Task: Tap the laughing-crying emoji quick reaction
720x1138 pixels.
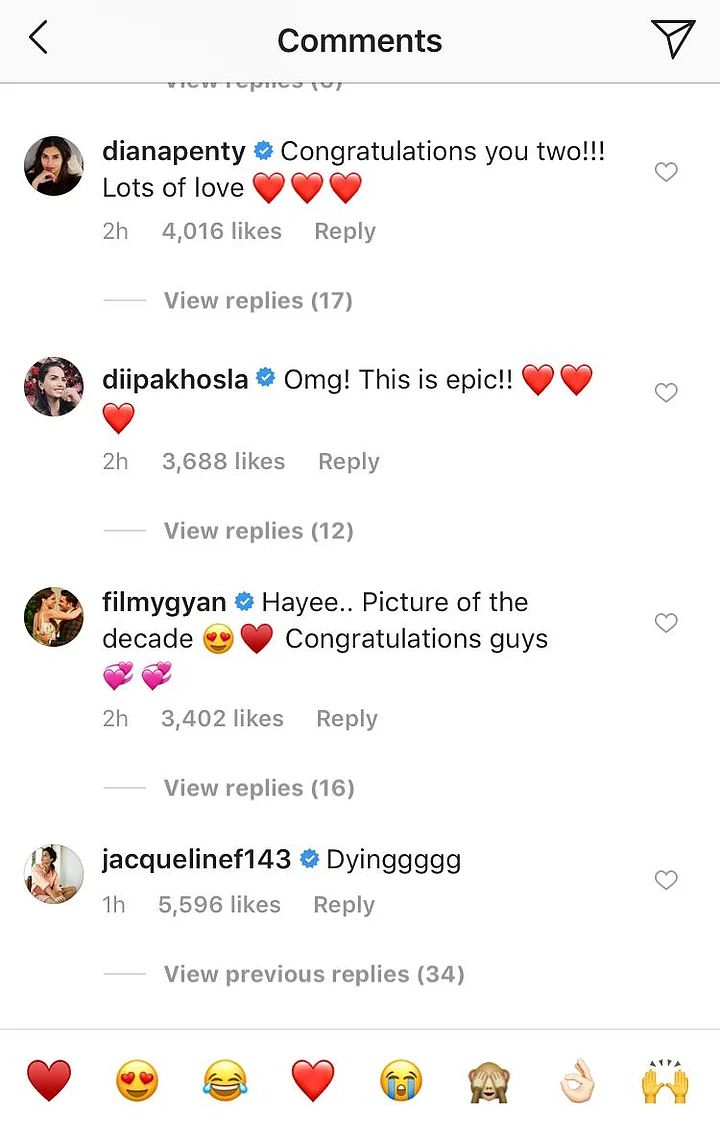Action: [225, 1081]
